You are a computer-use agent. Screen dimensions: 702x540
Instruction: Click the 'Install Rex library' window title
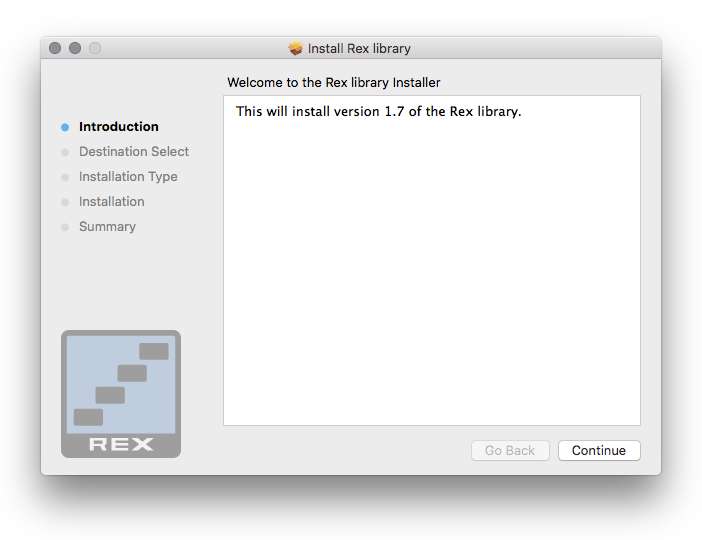[x=359, y=48]
